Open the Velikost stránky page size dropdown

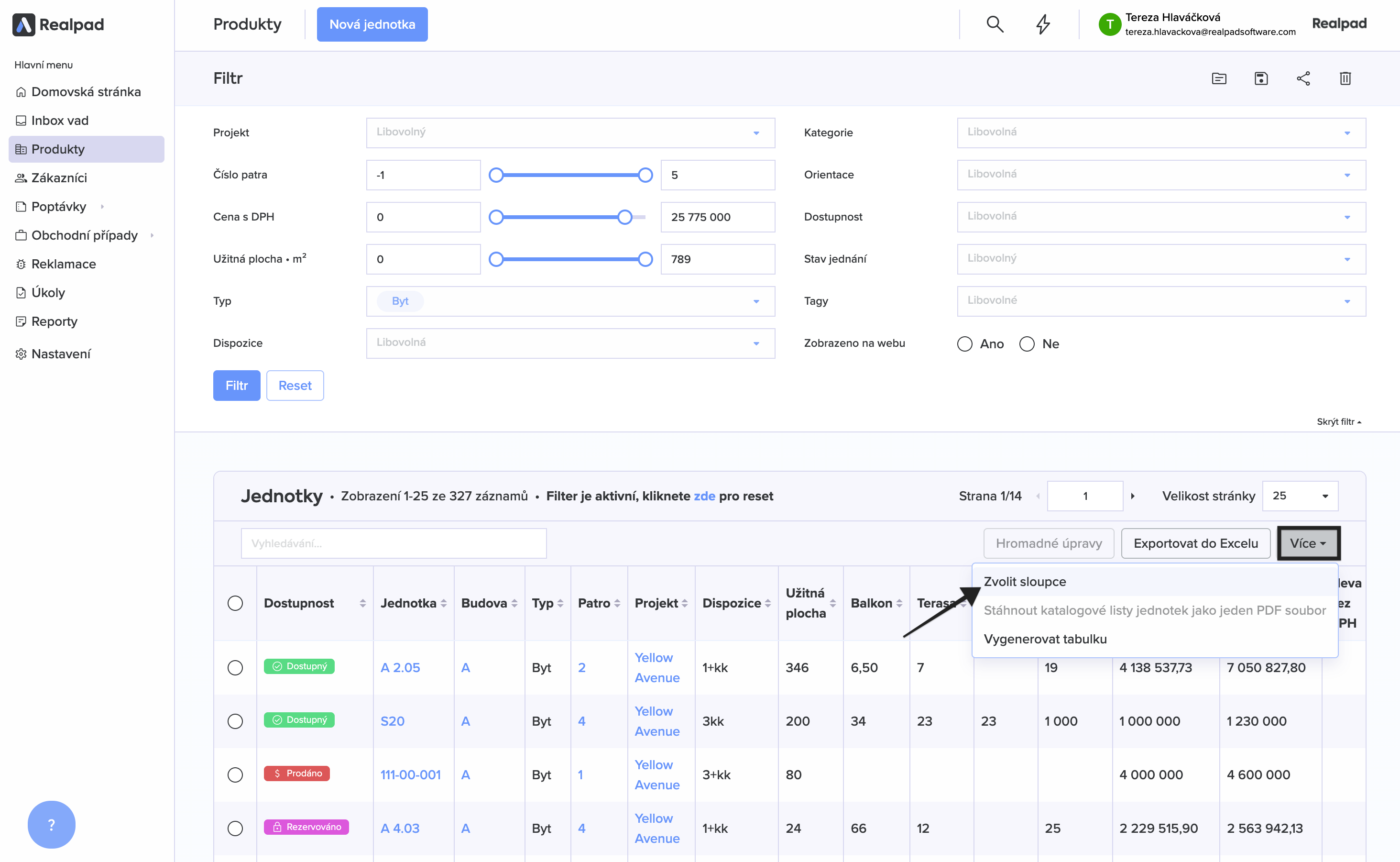(x=1300, y=496)
